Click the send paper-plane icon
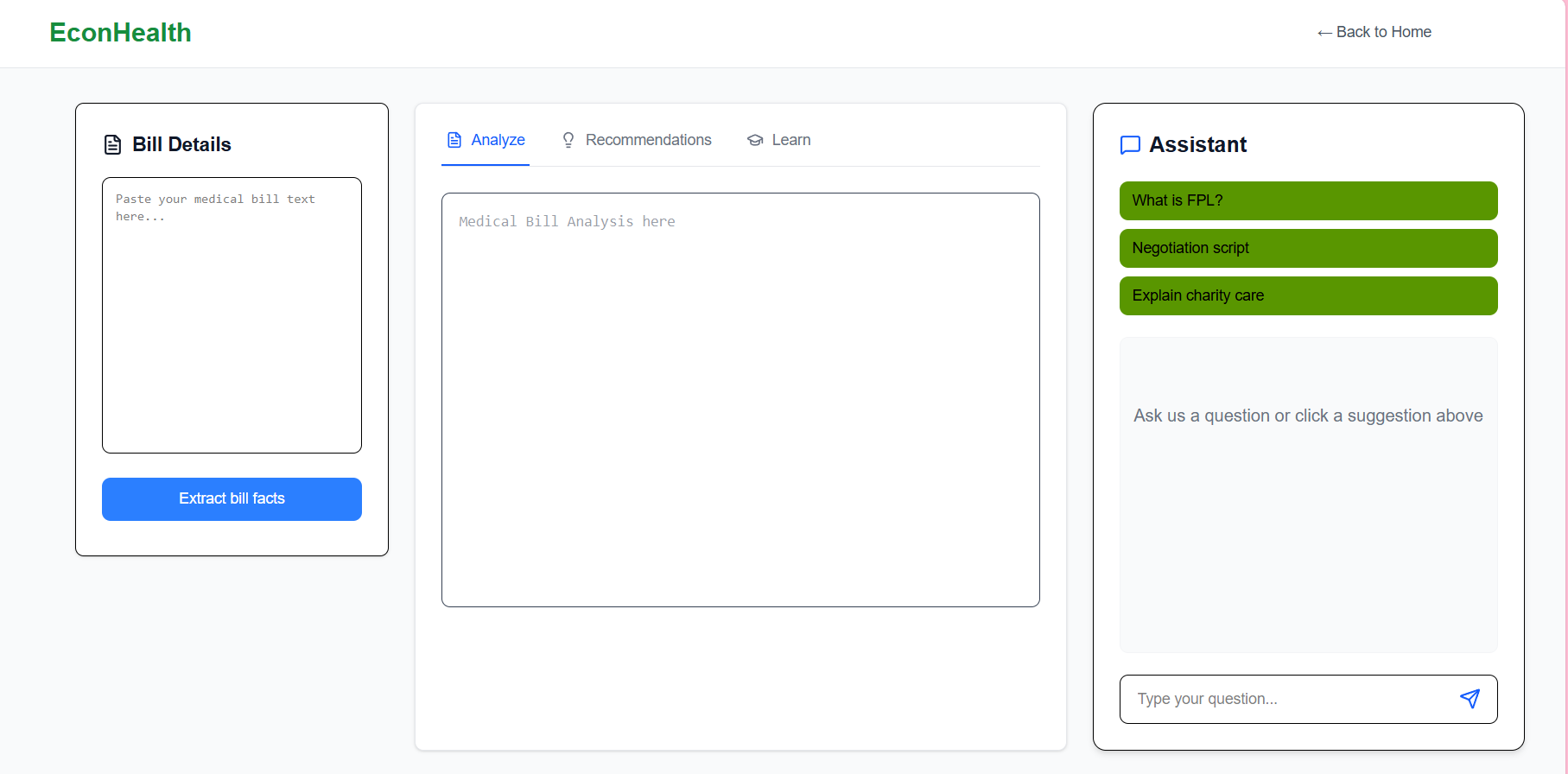This screenshot has width=1568, height=774. click(x=1470, y=699)
